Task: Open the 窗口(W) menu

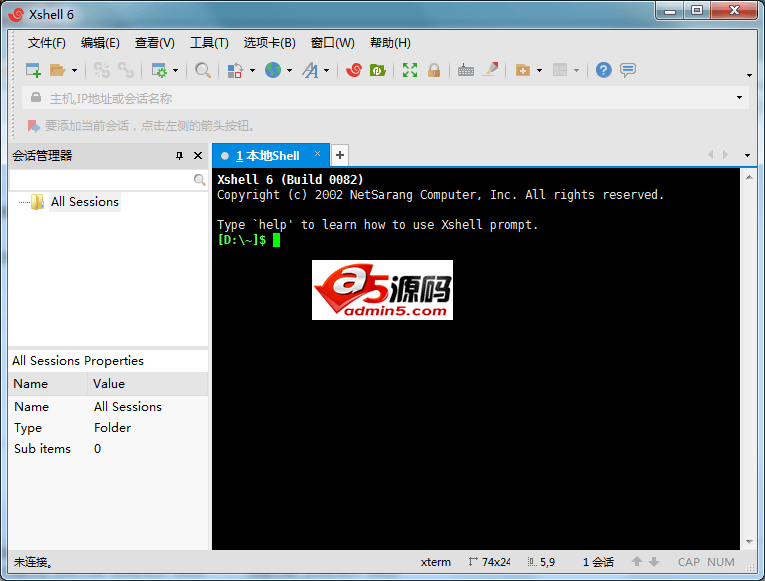Action: tap(333, 43)
